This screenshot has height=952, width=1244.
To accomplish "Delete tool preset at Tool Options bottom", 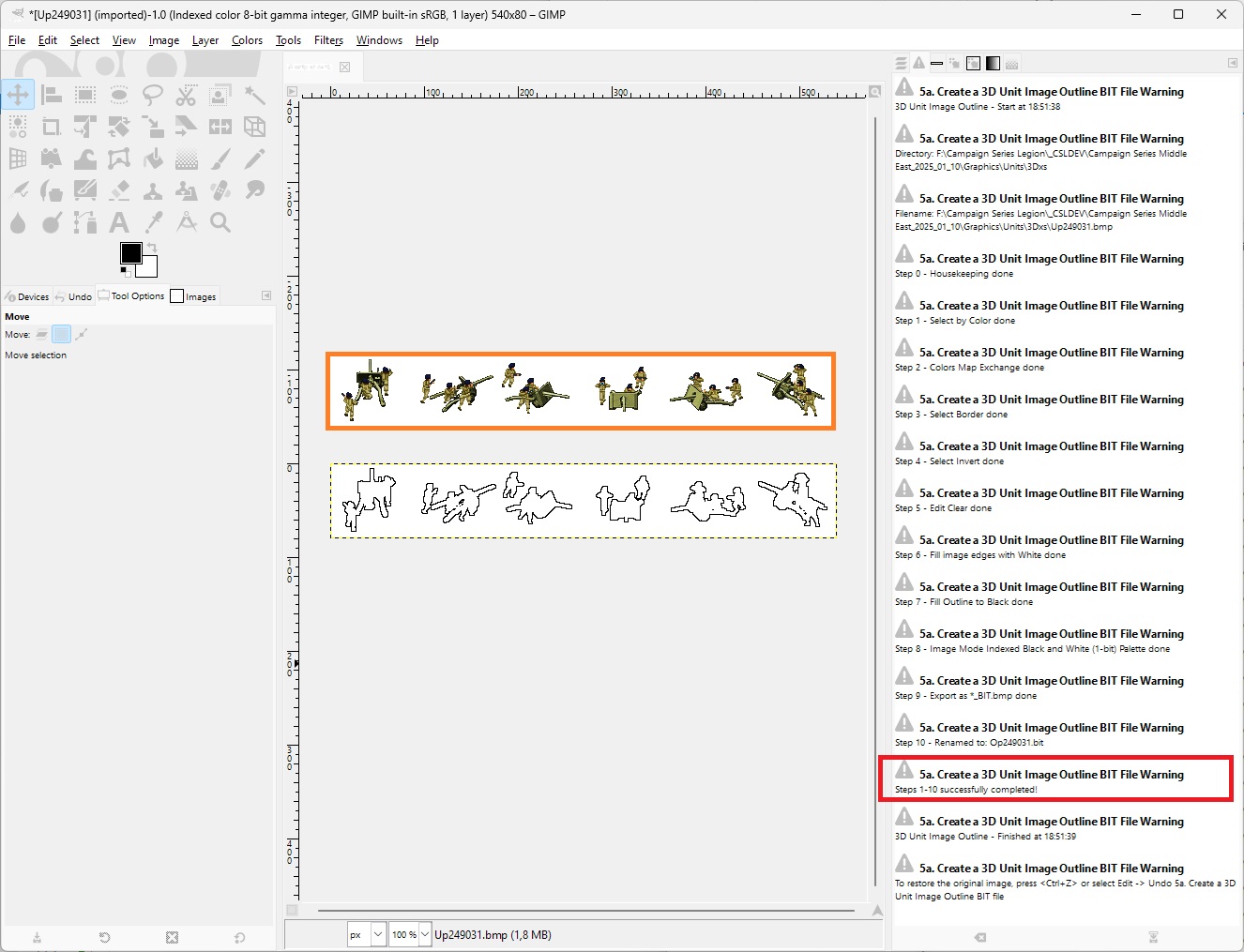I will [172, 937].
